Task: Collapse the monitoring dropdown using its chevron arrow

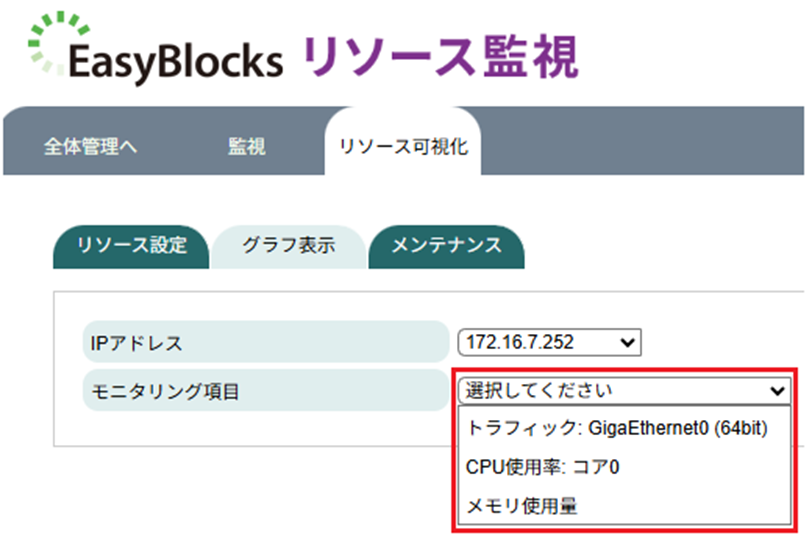Action: tap(777, 390)
